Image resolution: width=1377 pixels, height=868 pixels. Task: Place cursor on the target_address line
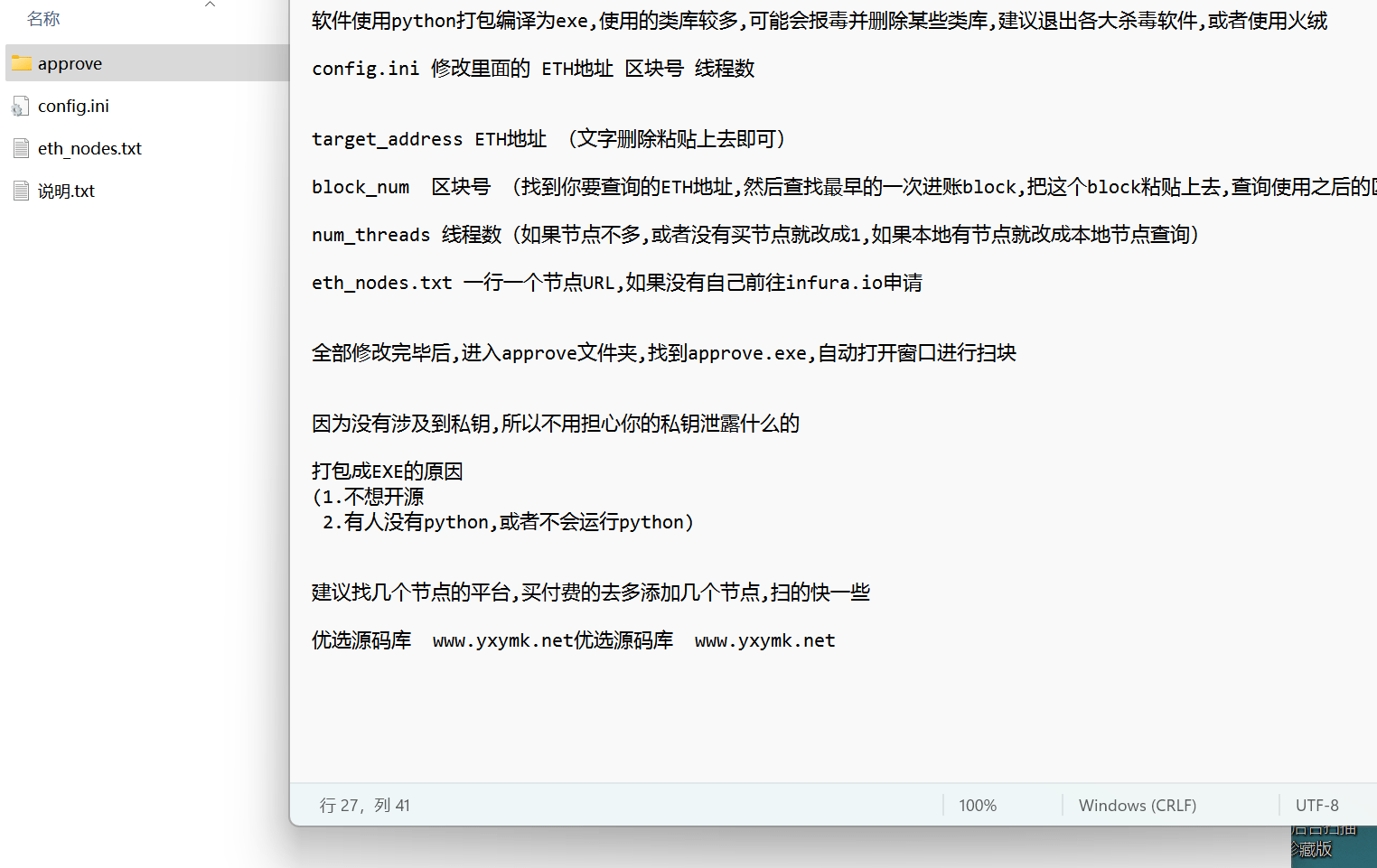[x=387, y=139]
